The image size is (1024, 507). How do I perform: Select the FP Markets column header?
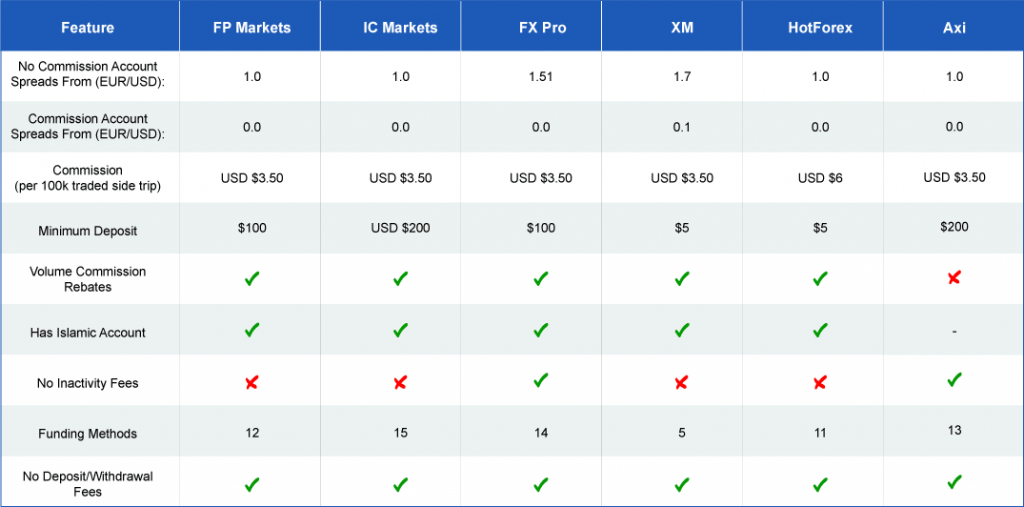[x=251, y=28]
